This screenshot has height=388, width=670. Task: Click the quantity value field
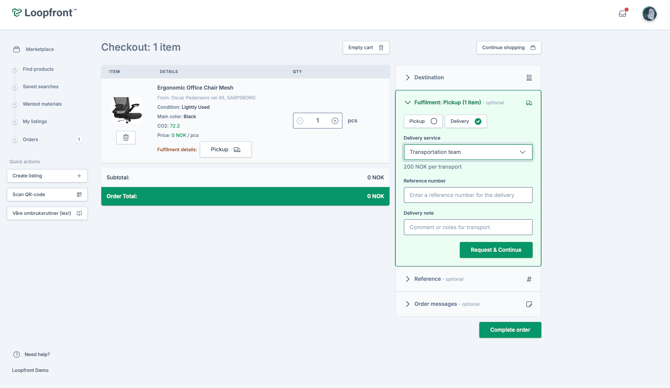click(x=317, y=121)
